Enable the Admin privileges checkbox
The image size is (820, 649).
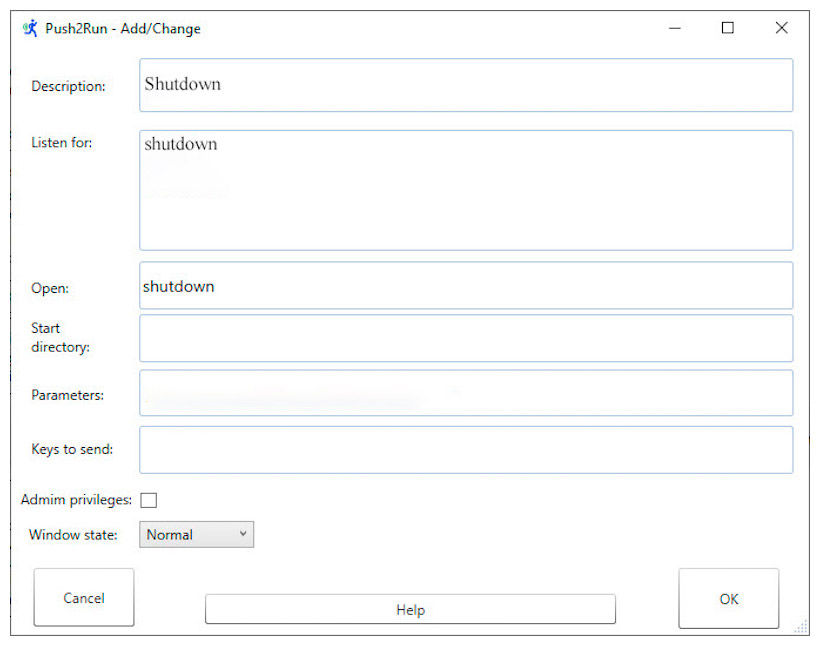(149, 500)
